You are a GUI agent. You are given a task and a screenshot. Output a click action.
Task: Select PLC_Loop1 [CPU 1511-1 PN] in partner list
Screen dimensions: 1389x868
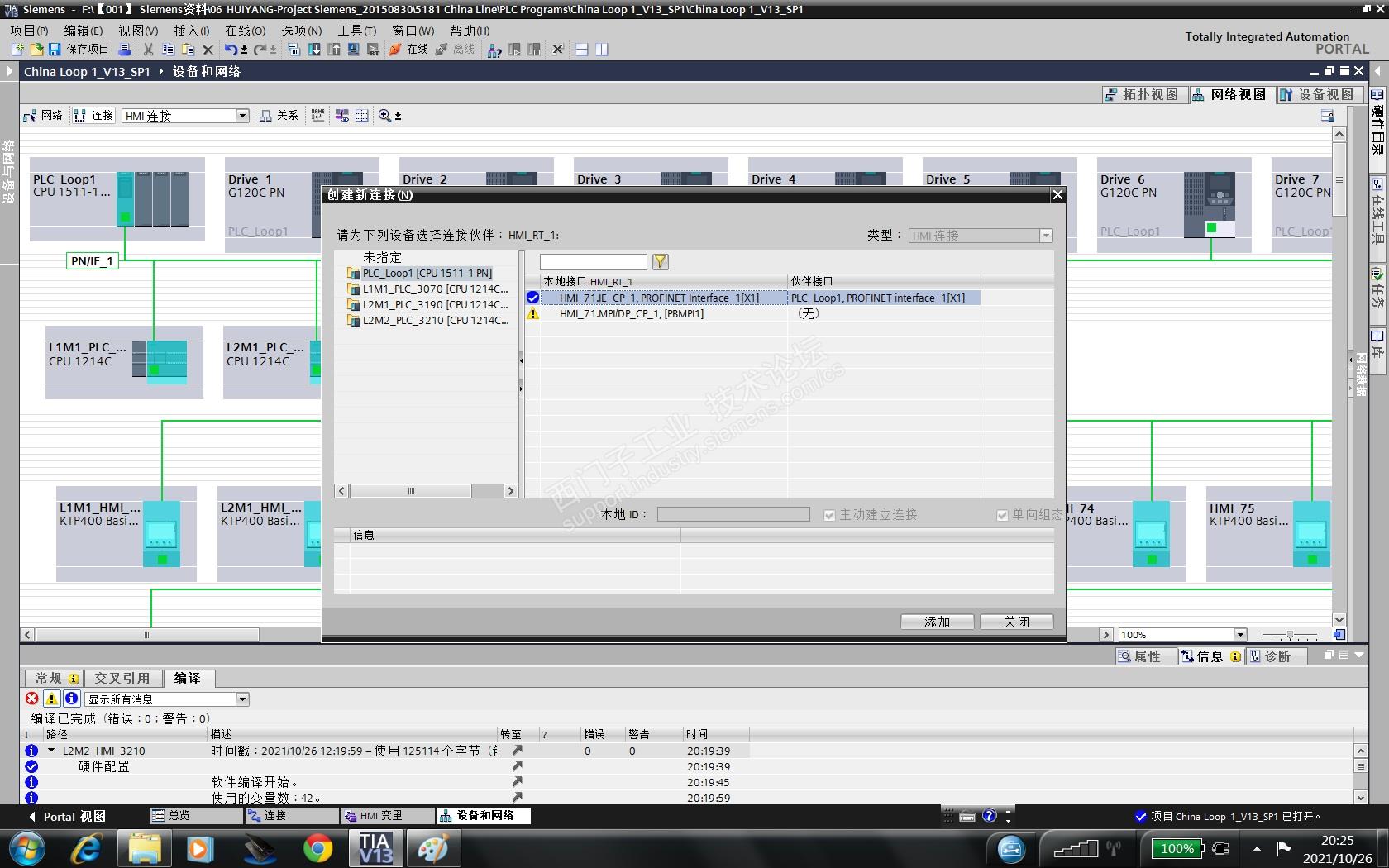point(427,273)
